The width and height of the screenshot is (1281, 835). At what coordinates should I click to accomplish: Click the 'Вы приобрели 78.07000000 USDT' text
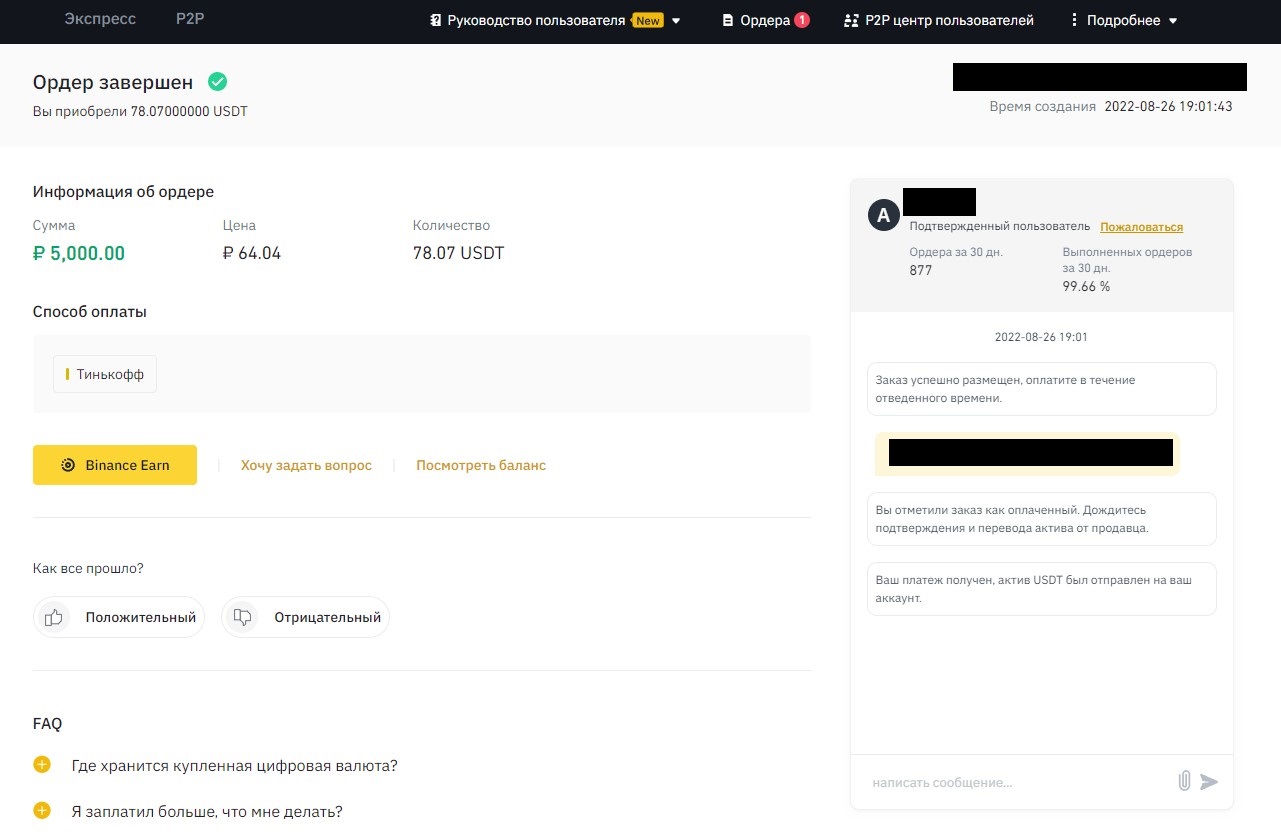(x=140, y=111)
